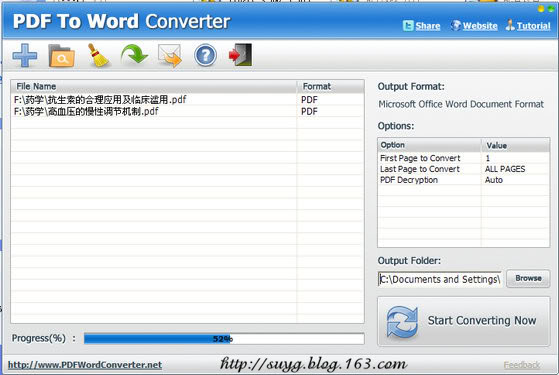Select PDF Decryption option row
The width and height of the screenshot is (559, 375).
[x=463, y=180]
